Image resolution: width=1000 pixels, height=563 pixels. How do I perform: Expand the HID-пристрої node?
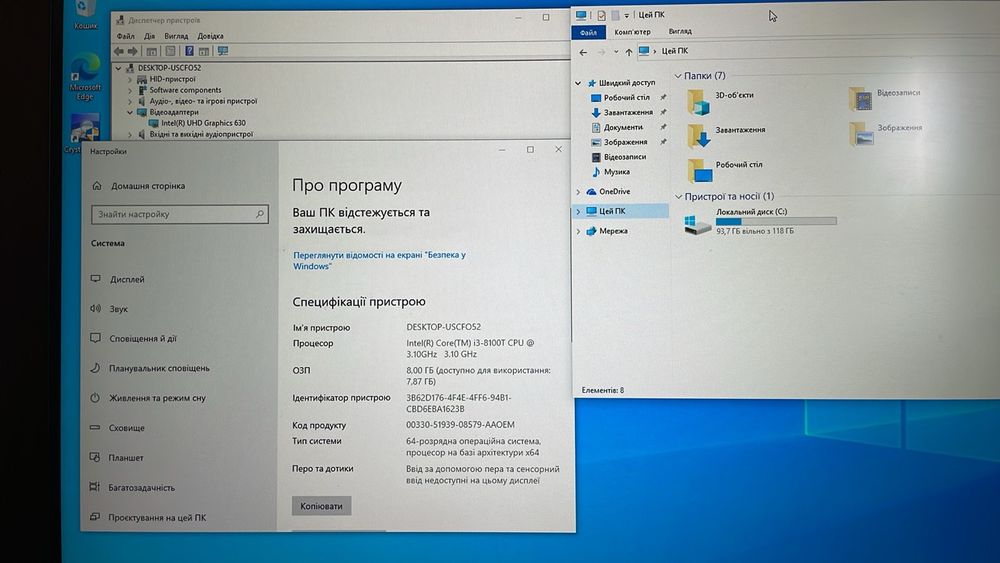(129, 79)
